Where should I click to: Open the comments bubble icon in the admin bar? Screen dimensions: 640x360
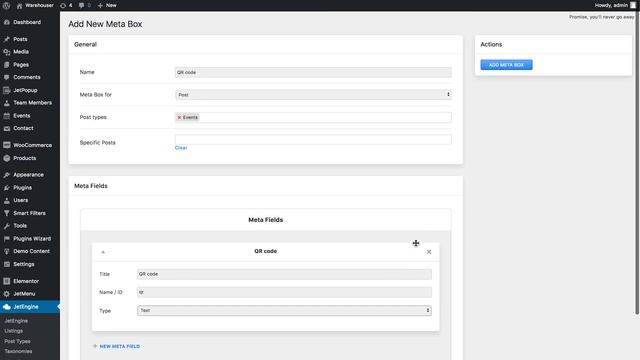81,5
